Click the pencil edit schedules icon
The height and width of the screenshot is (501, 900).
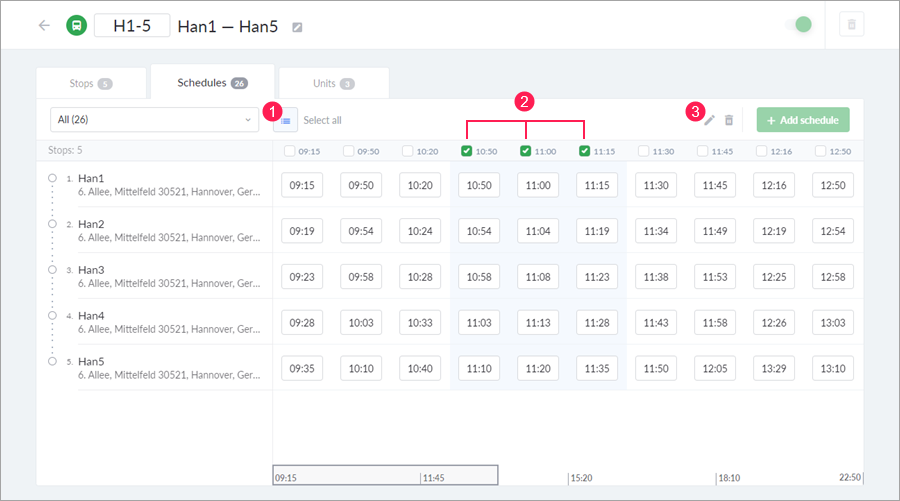click(709, 120)
